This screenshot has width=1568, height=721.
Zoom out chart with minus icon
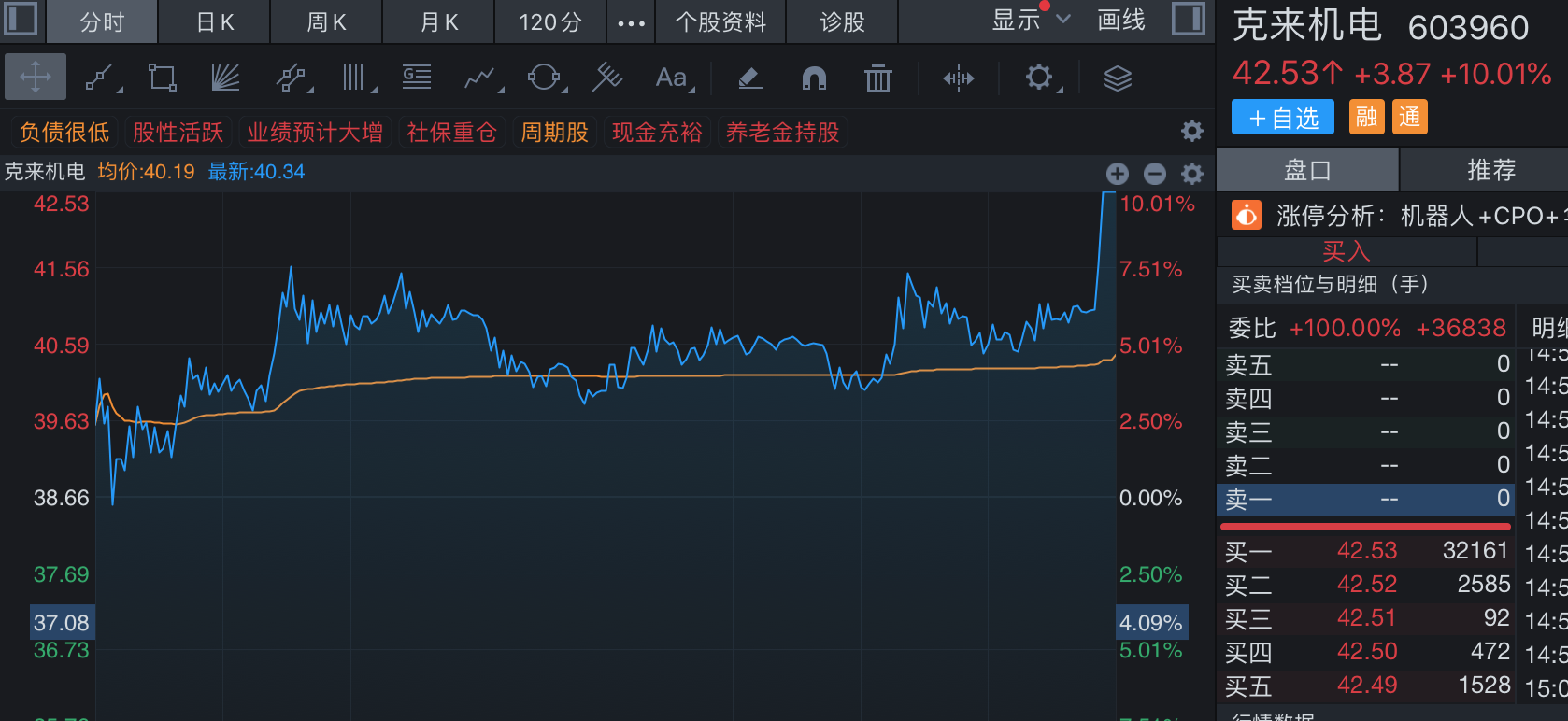point(1155,174)
